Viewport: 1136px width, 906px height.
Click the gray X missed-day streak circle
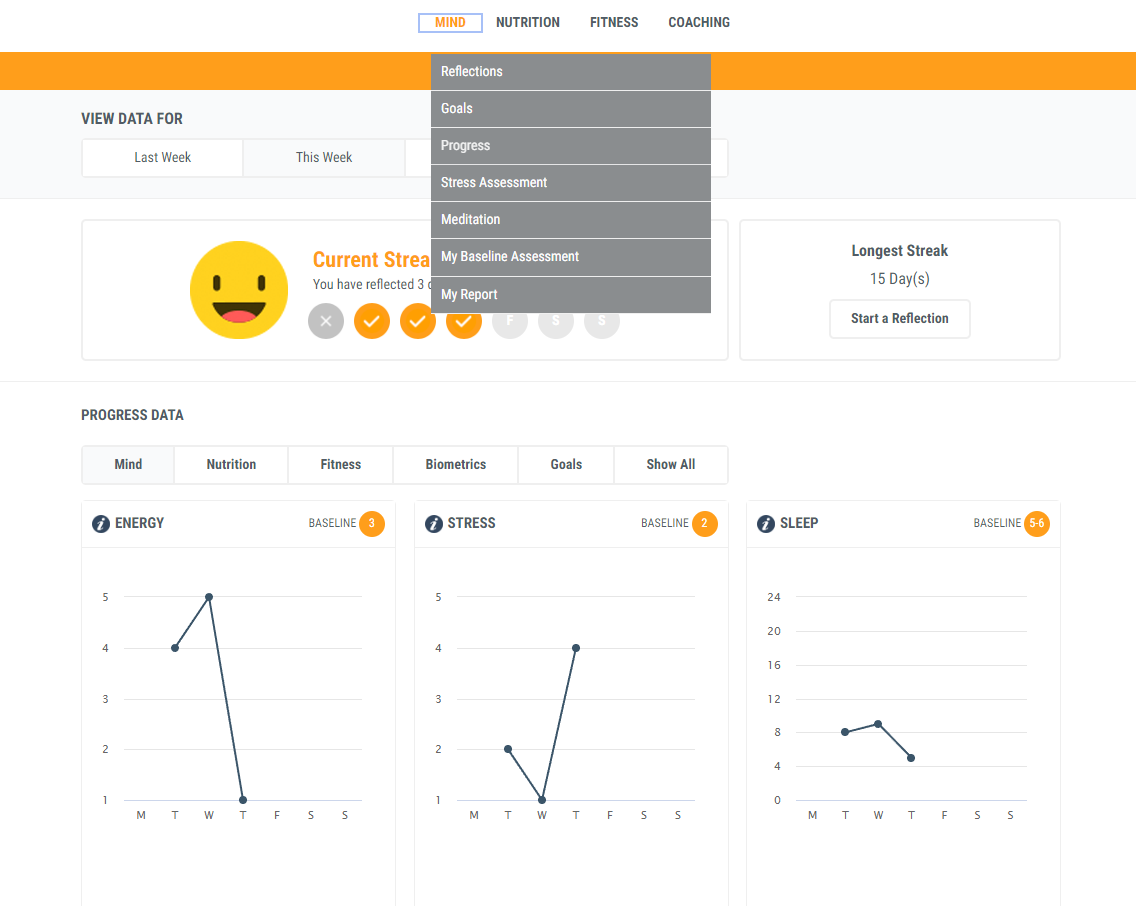click(x=326, y=321)
